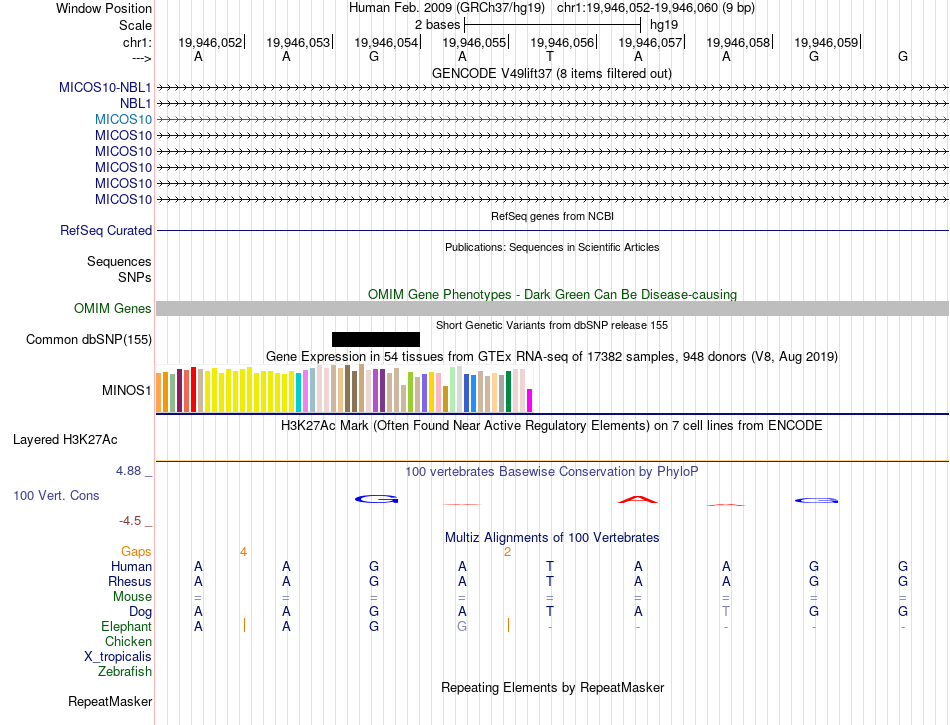Select the NBL1 transcript label
Viewport: 950px width, 725px height.
coord(135,103)
